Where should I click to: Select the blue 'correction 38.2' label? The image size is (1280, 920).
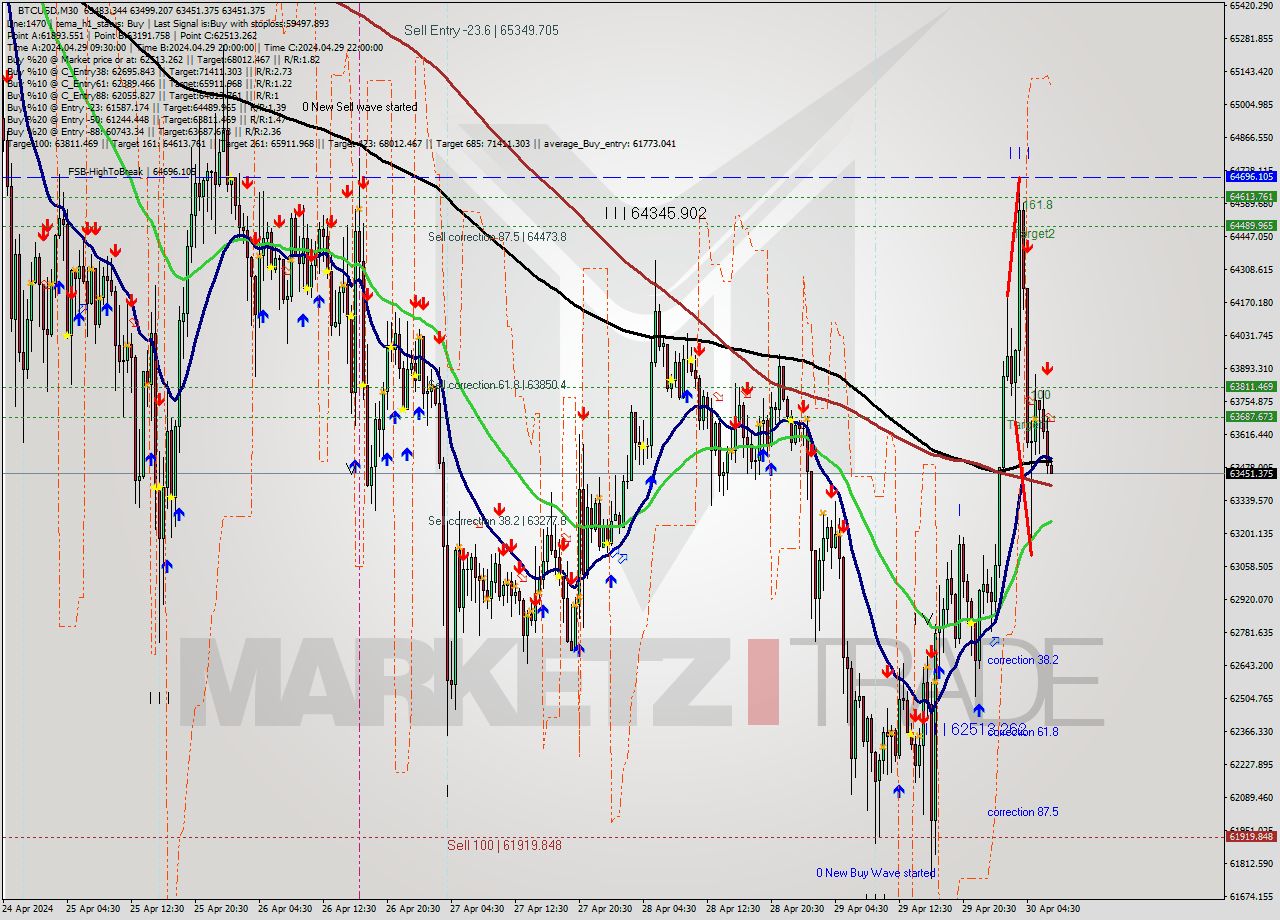point(1023,660)
